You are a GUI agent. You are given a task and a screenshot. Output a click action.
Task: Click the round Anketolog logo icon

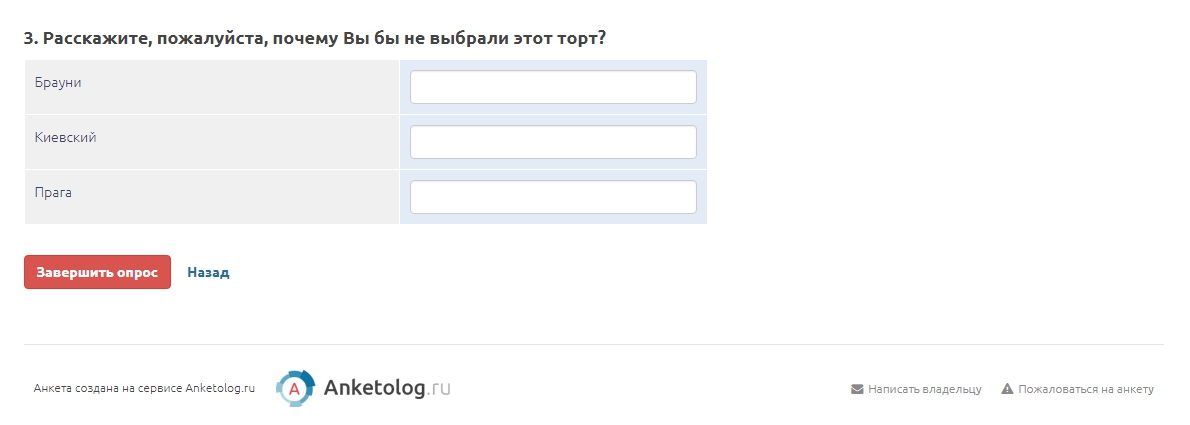(295, 388)
